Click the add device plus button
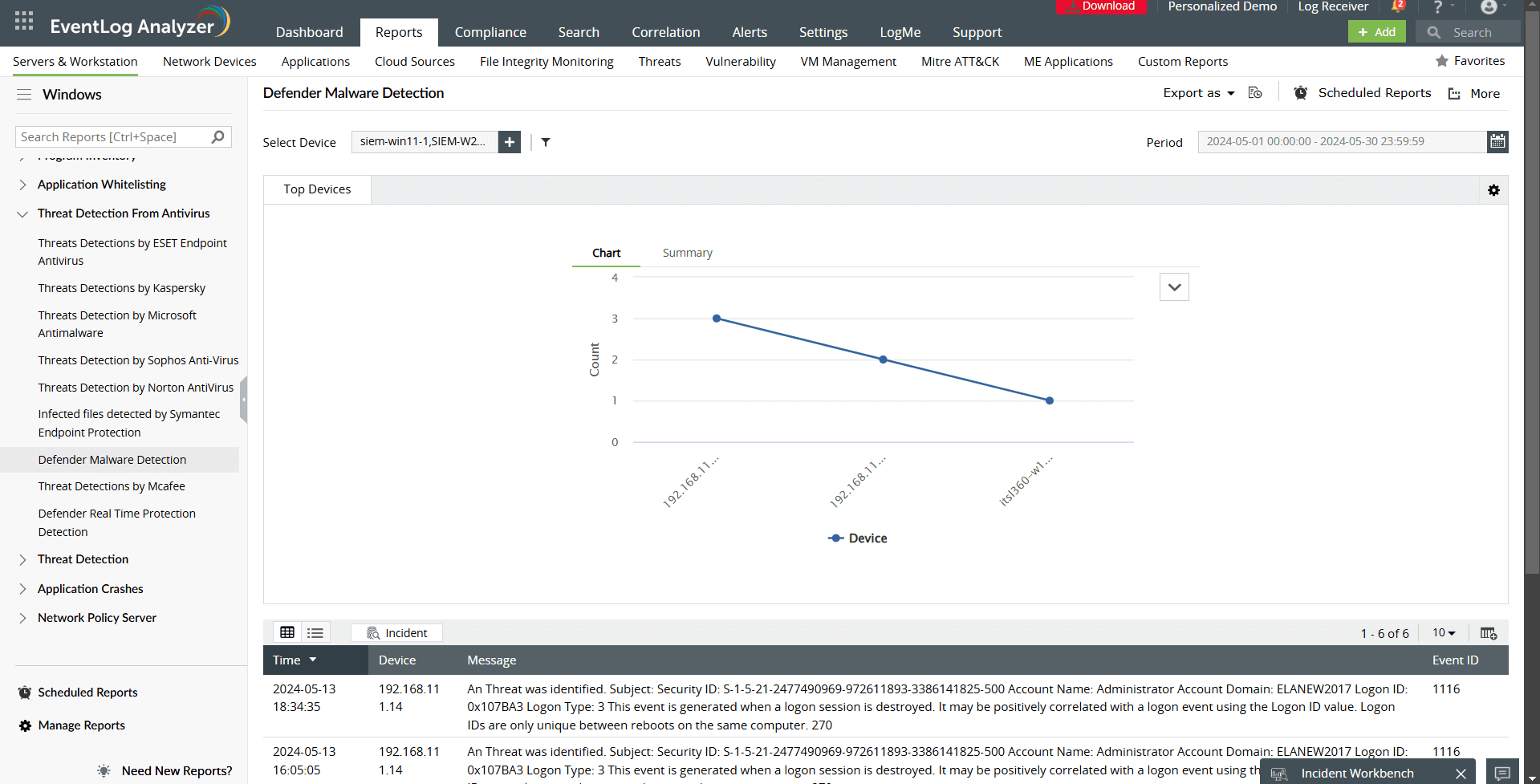 [x=509, y=142]
